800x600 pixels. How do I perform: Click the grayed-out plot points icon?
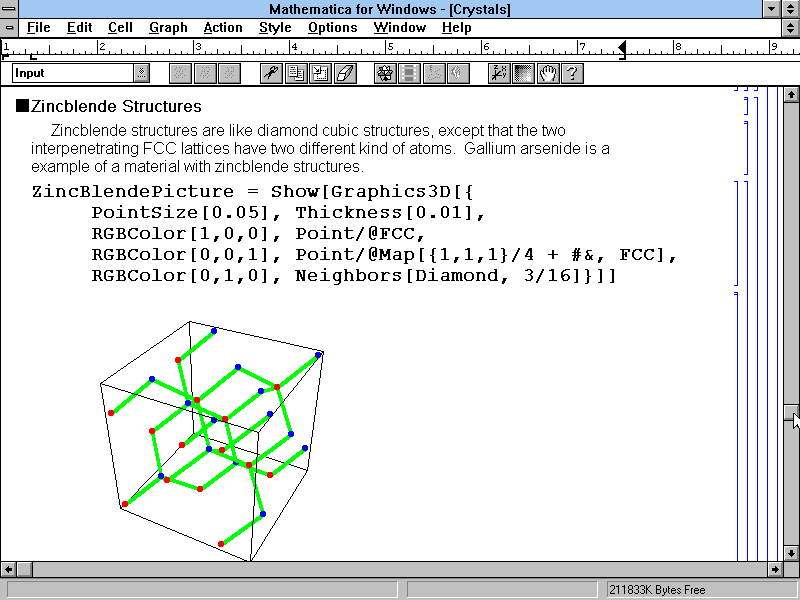point(434,73)
